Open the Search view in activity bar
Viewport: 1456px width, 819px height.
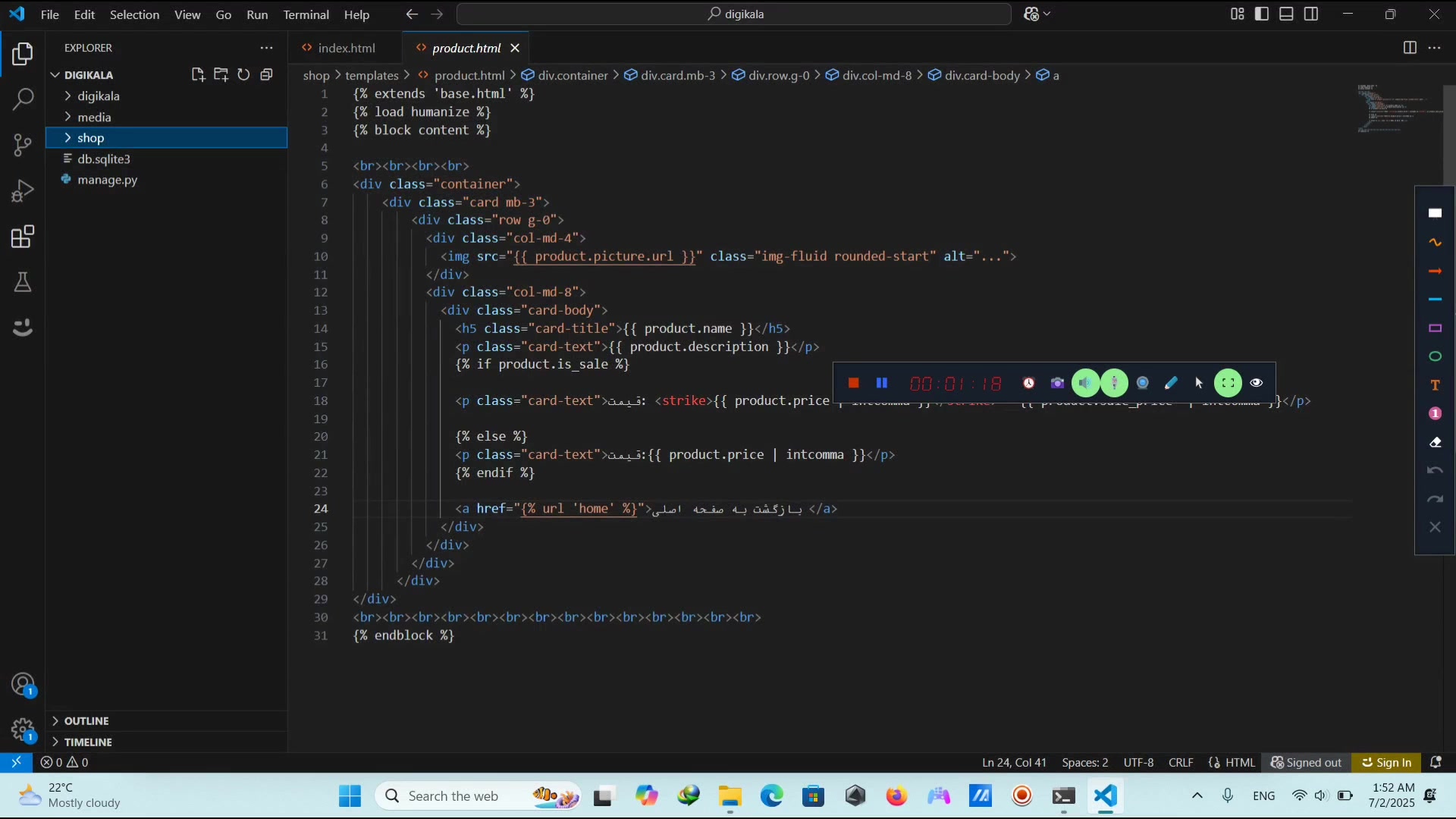pos(23,99)
